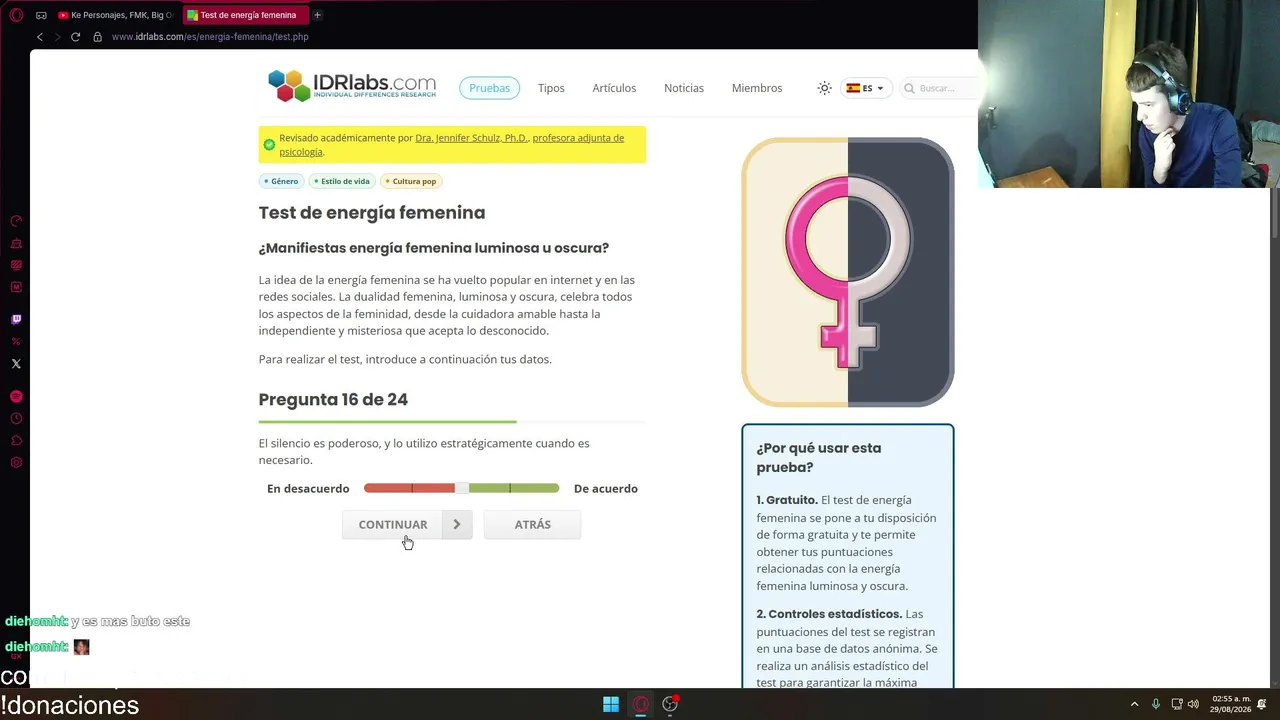1280x720 pixels.
Task: Open History from the clock sidebar icon
Action: coord(16,419)
